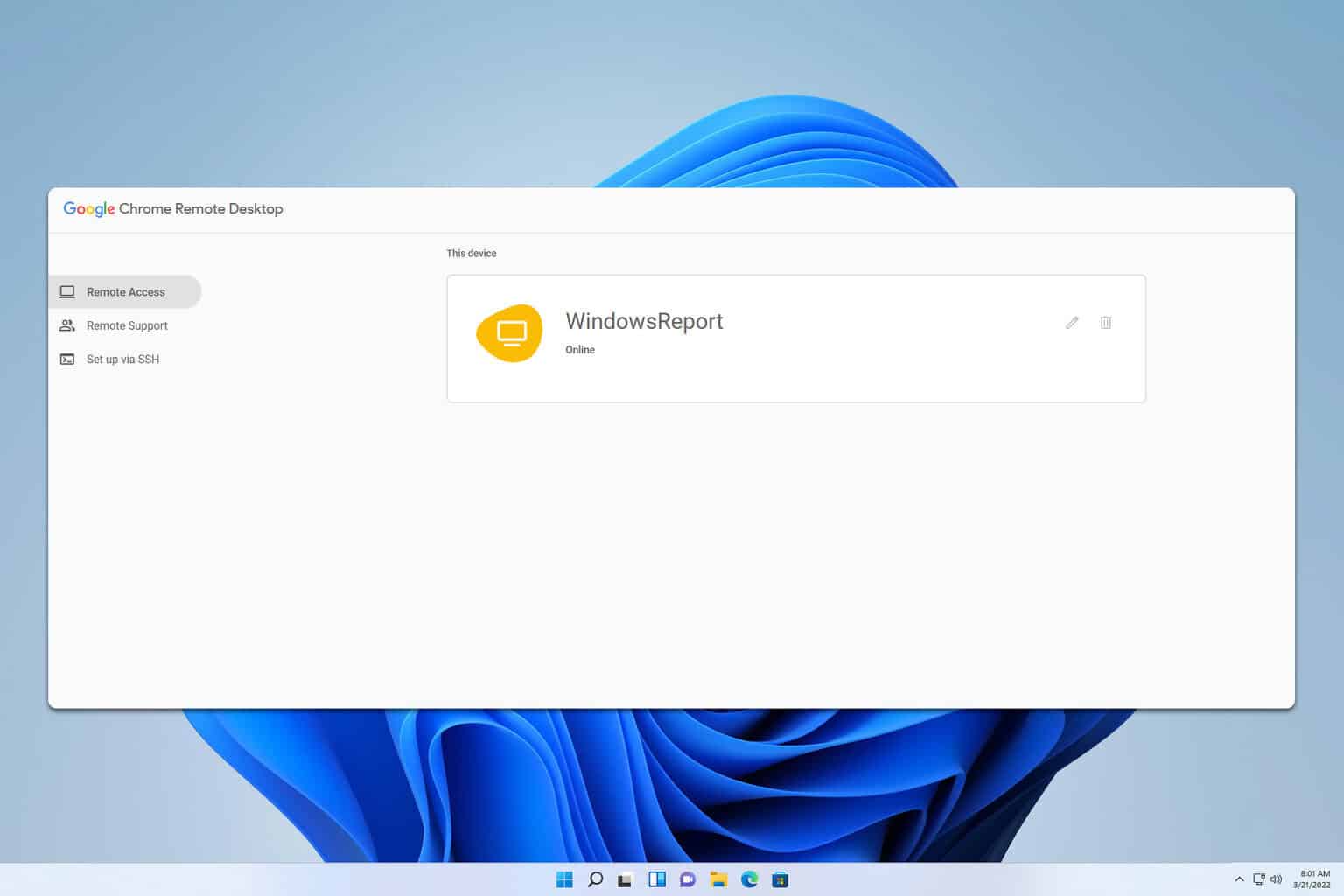Open File Explorer from taskbar

pyautogui.click(x=718, y=879)
